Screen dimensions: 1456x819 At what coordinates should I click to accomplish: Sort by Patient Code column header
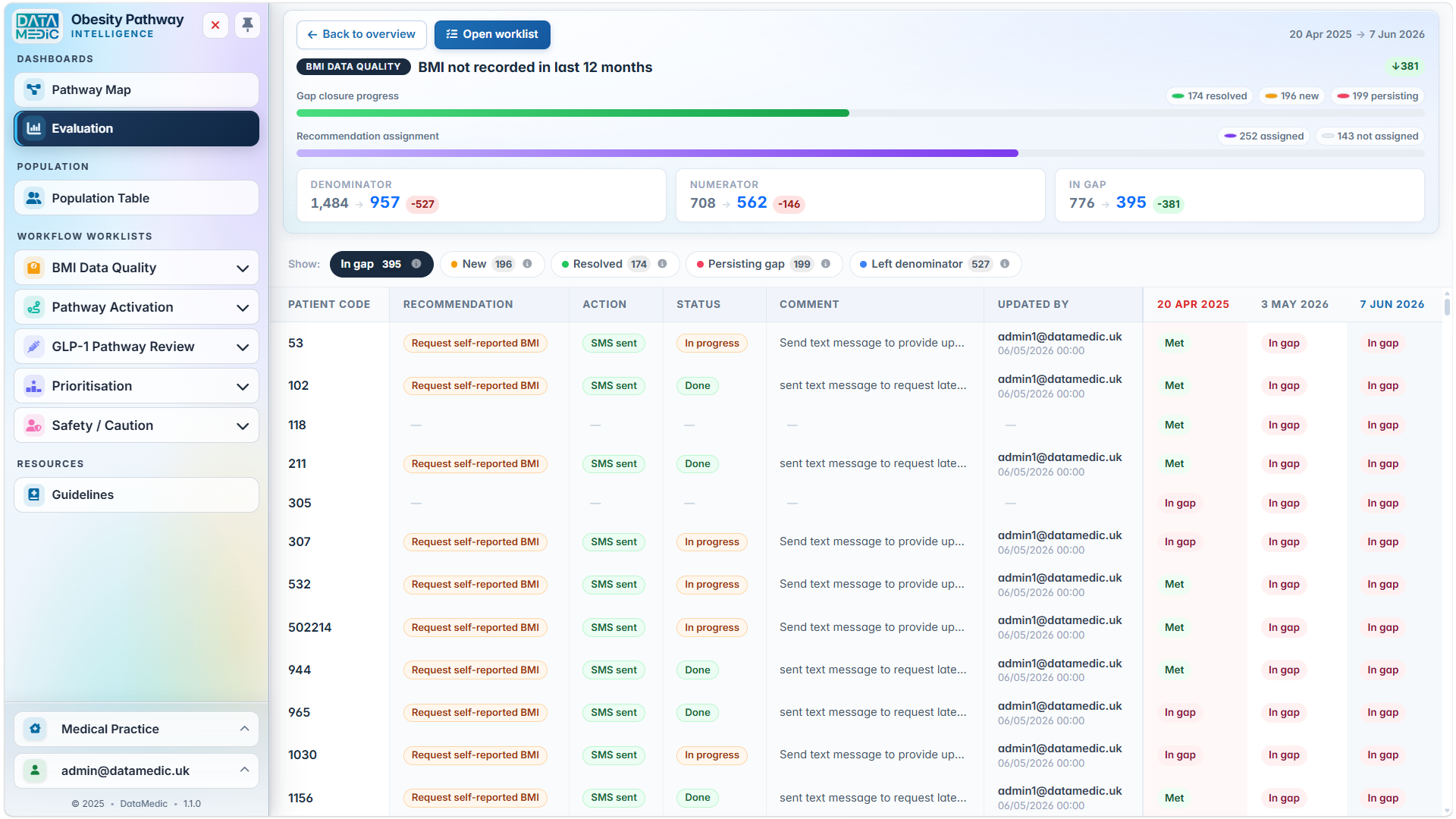329,304
